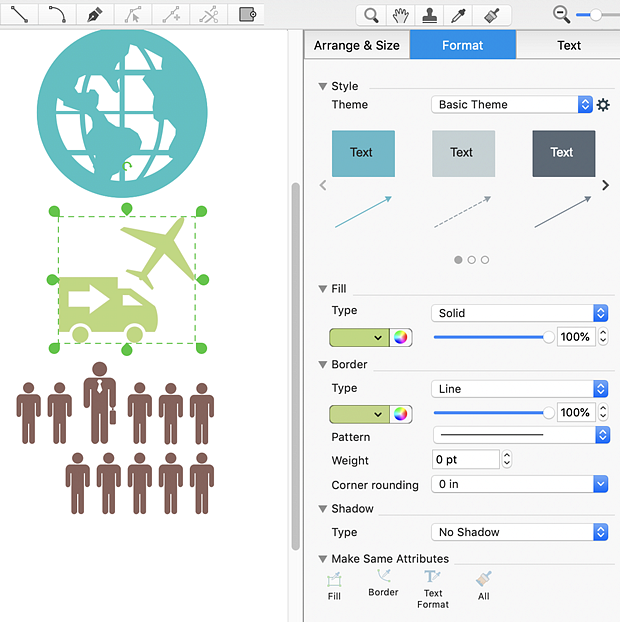Open Fill color wheel picker
This screenshot has height=622, width=620.
click(x=401, y=338)
